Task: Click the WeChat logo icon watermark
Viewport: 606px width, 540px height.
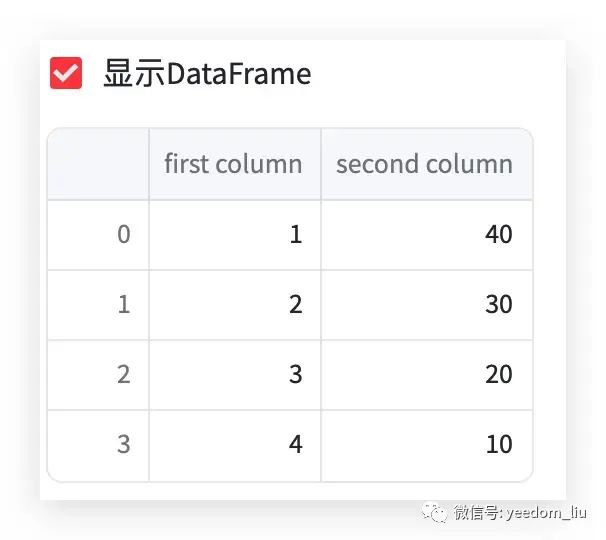Action: tap(434, 513)
